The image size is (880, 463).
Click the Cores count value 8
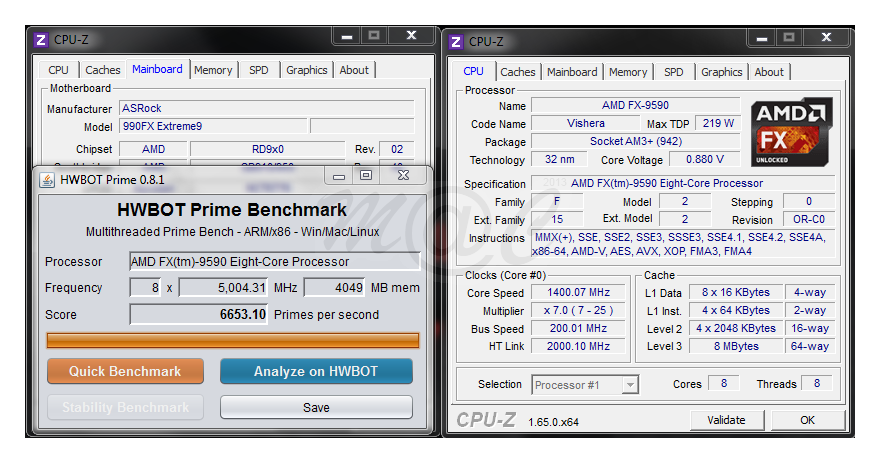pos(724,383)
